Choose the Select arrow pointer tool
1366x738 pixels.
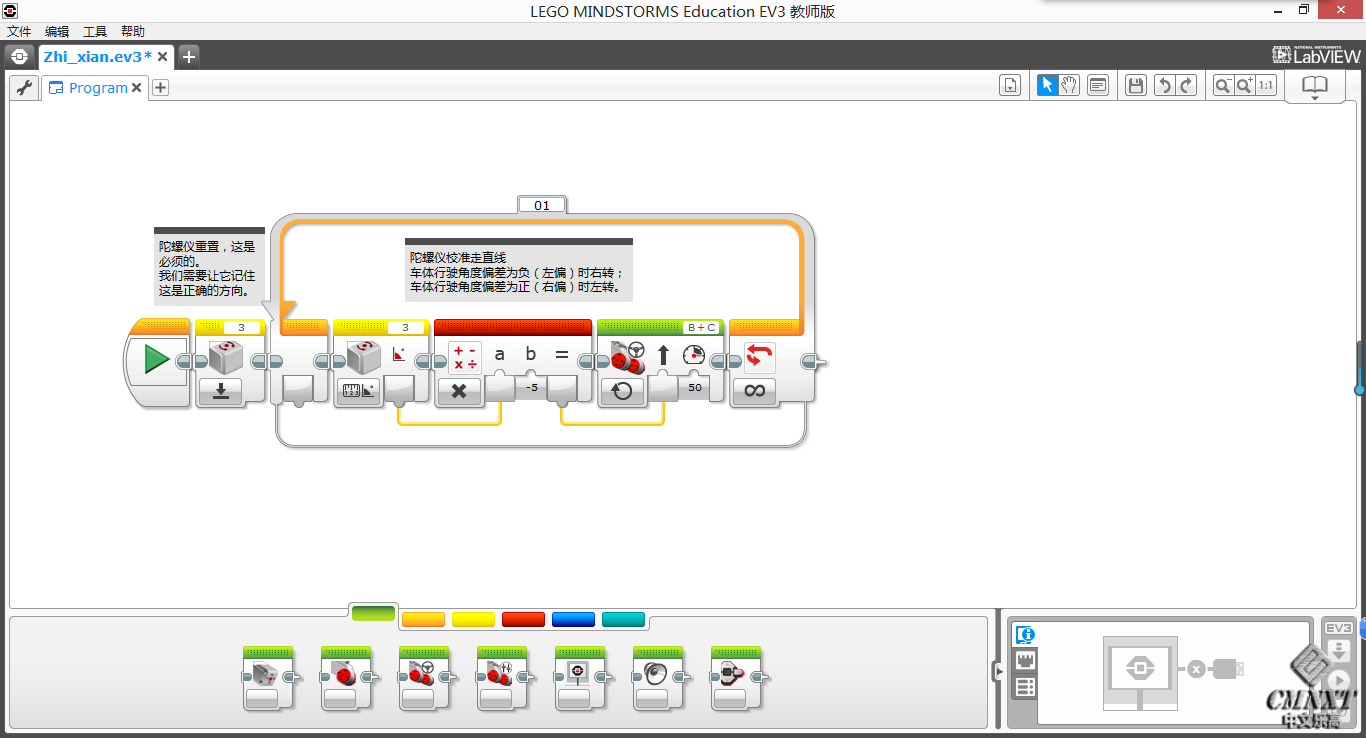tap(1047, 86)
